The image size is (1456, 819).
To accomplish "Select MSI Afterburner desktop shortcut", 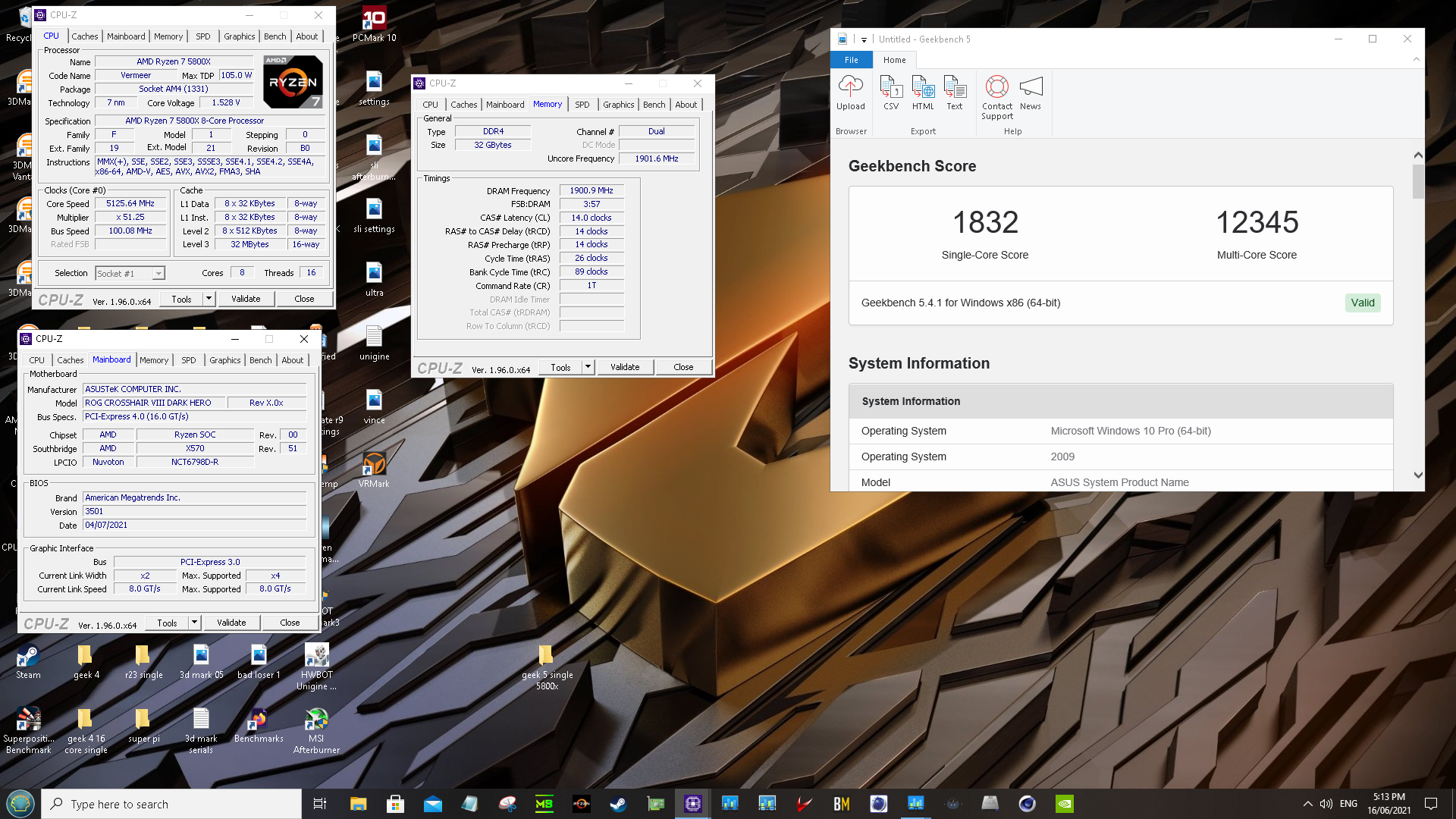I will point(316,730).
